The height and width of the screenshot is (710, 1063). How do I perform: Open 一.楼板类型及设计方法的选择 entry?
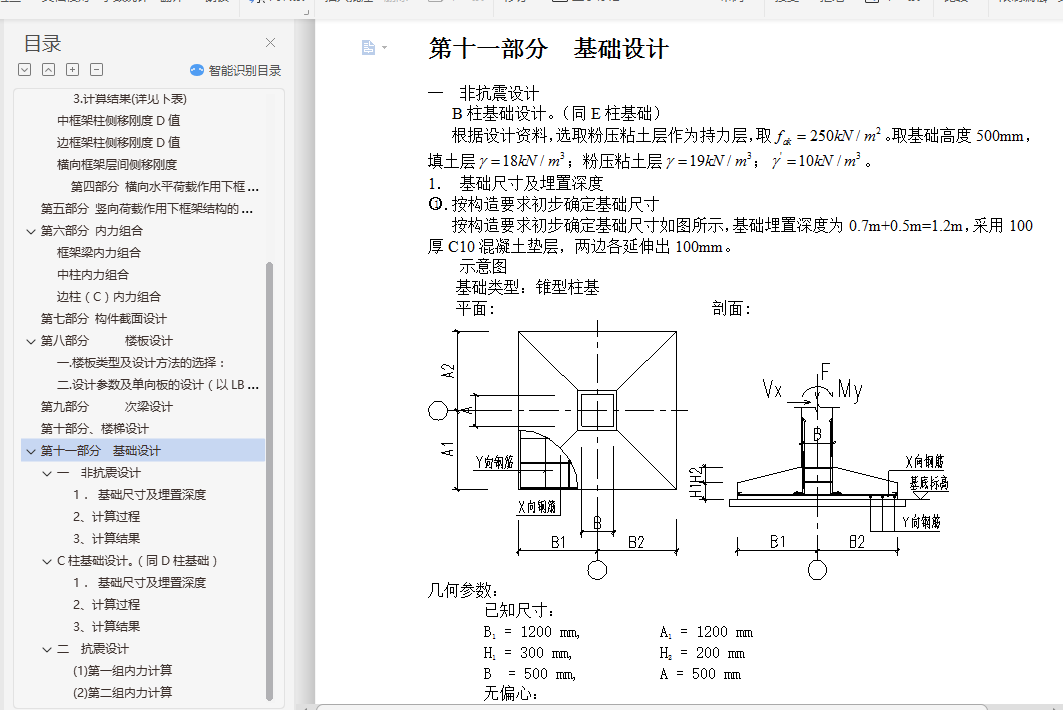[141, 363]
